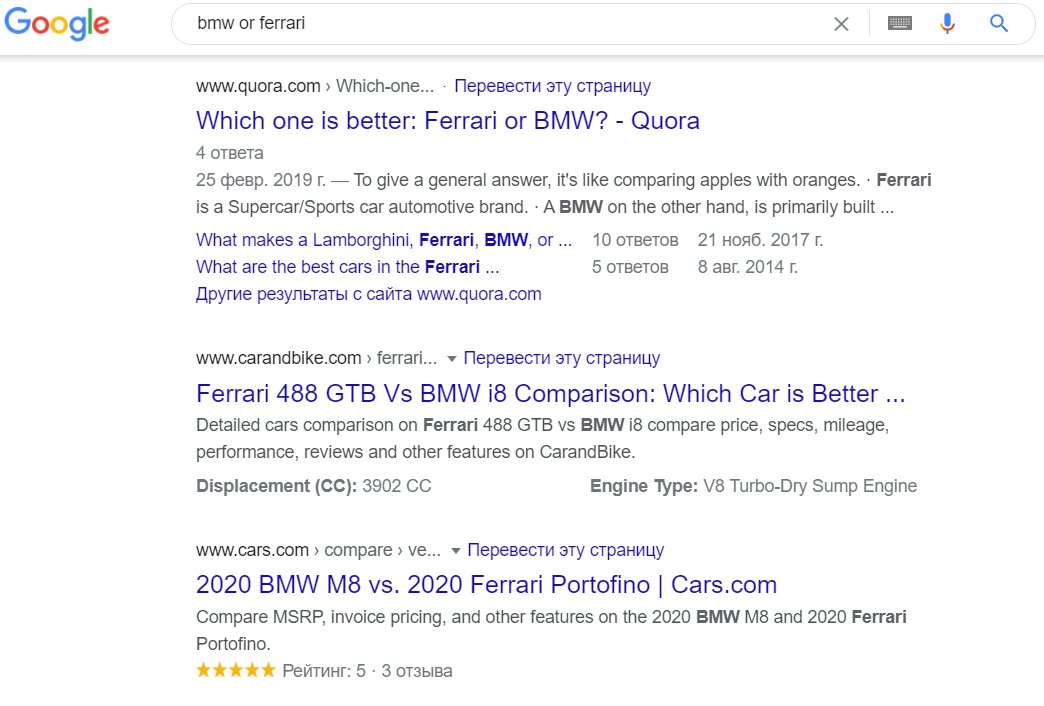This screenshot has width=1044, height=706.
Task: Open 'Which one is better: Ferrari or BMW? - Quora'
Action: click(447, 121)
